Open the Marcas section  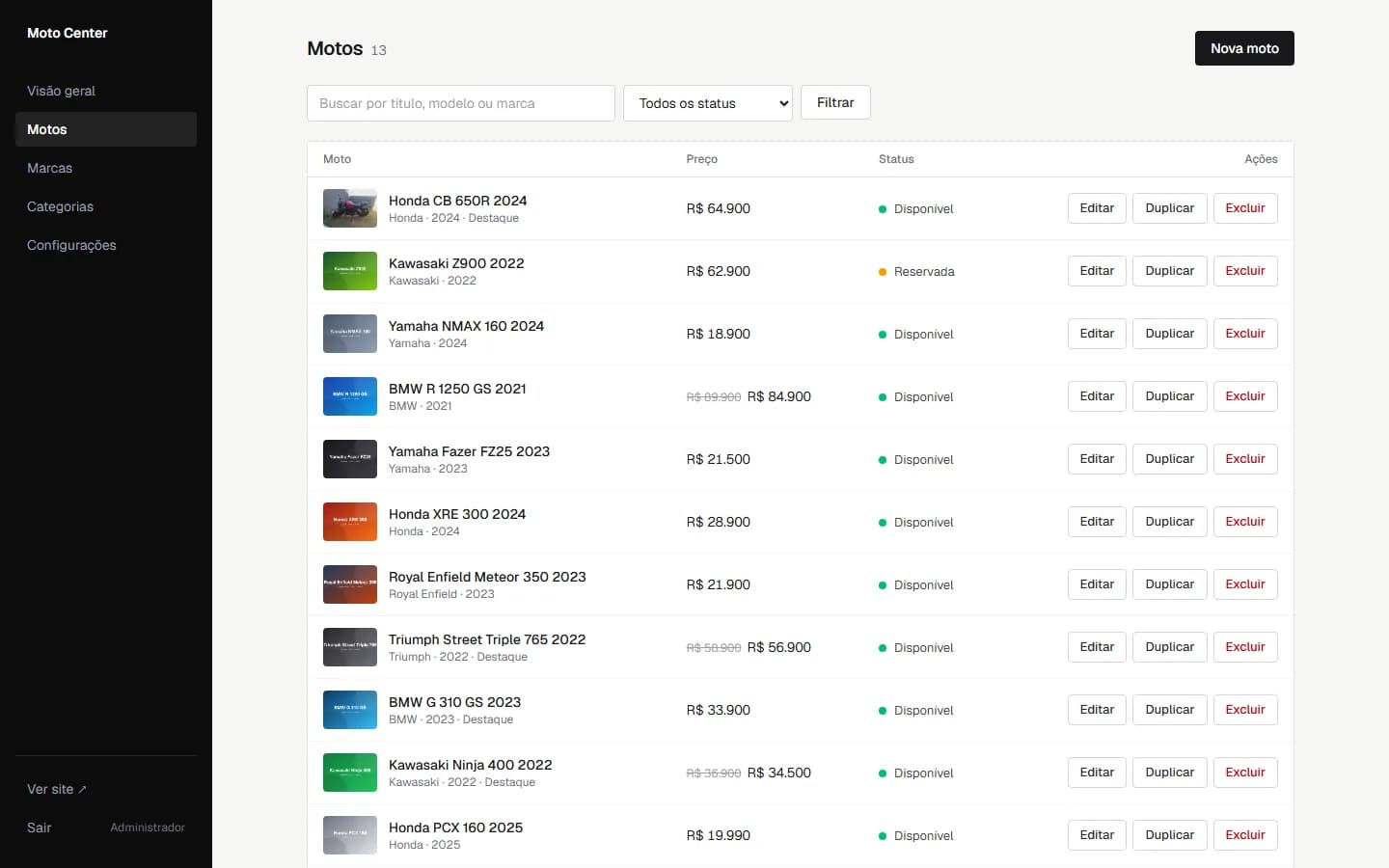tap(106, 168)
